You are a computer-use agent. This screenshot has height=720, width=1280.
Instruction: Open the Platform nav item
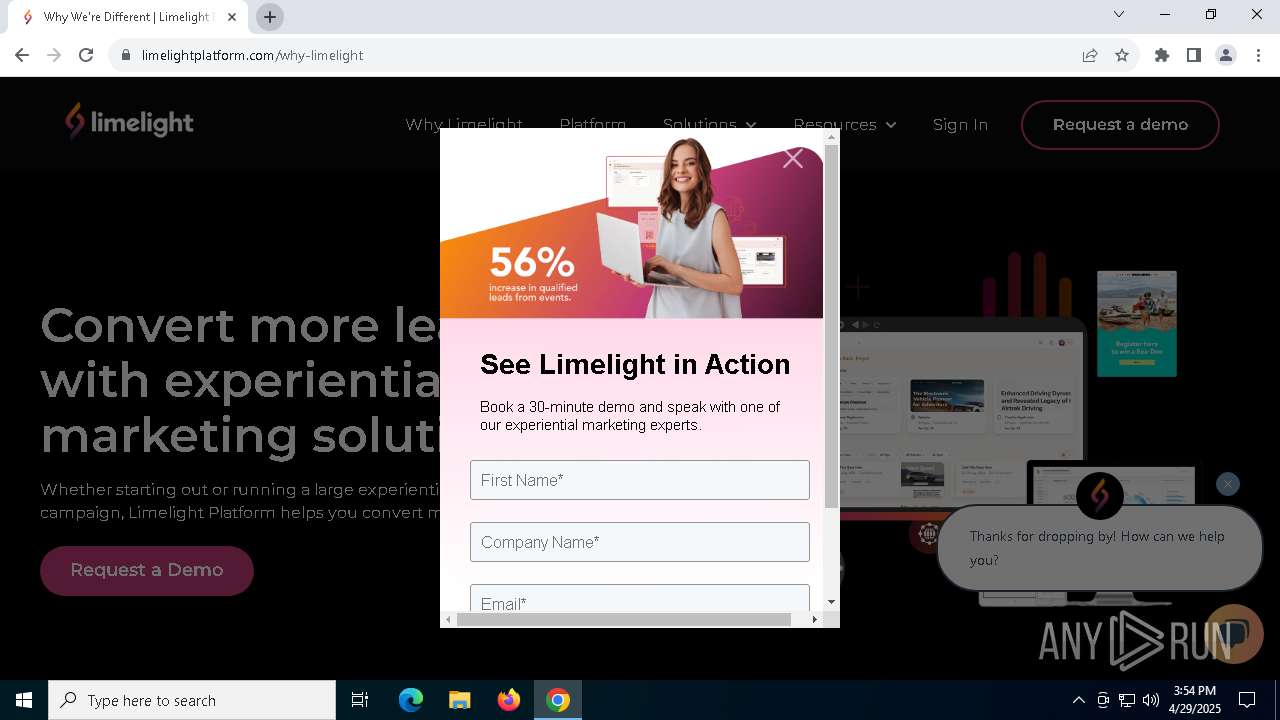coord(592,124)
